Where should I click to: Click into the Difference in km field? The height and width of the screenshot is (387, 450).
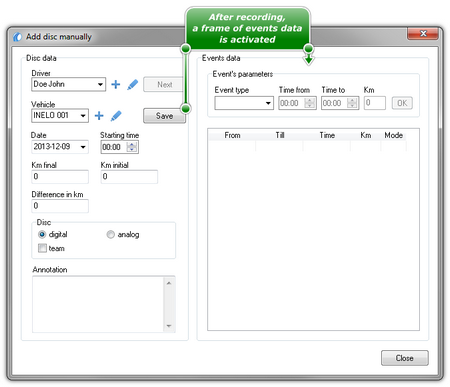[x=60, y=206]
